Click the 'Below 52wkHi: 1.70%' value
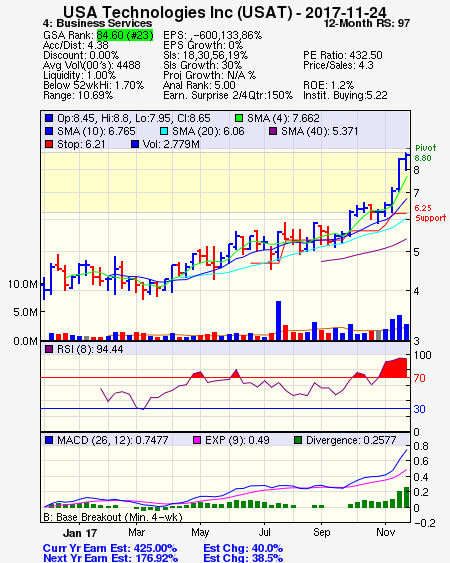Screen dimensions: 450x563 coord(93,85)
